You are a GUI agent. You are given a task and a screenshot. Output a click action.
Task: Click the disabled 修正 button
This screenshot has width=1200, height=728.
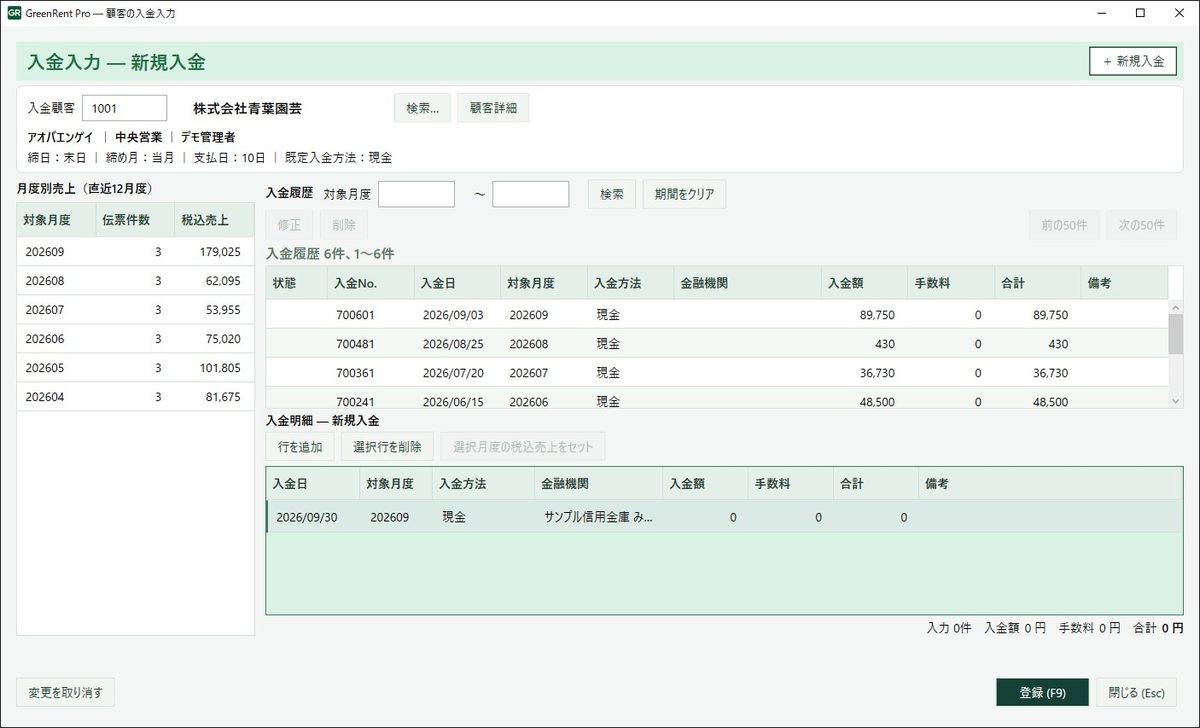click(289, 225)
